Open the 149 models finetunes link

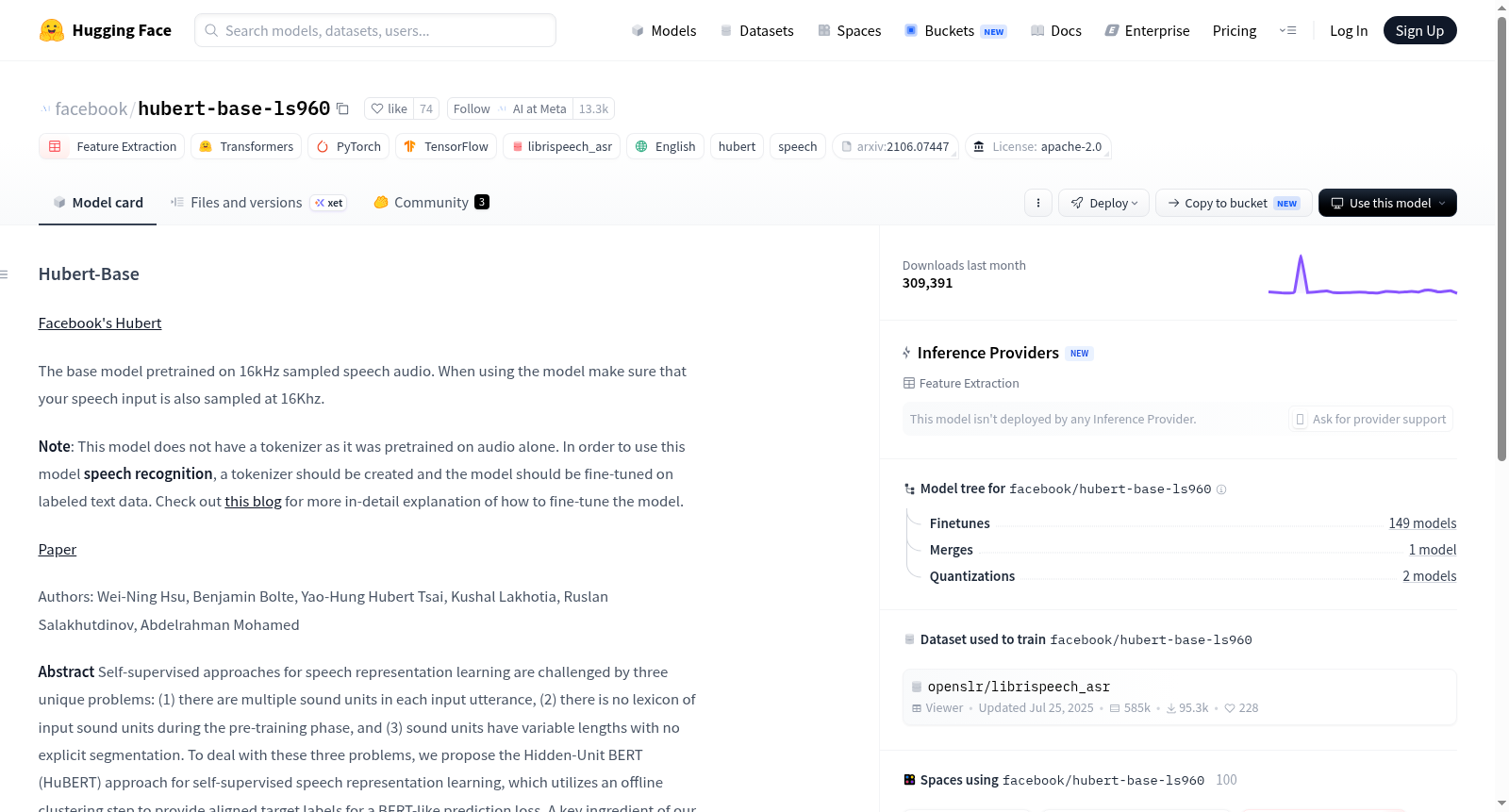[x=1422, y=523]
